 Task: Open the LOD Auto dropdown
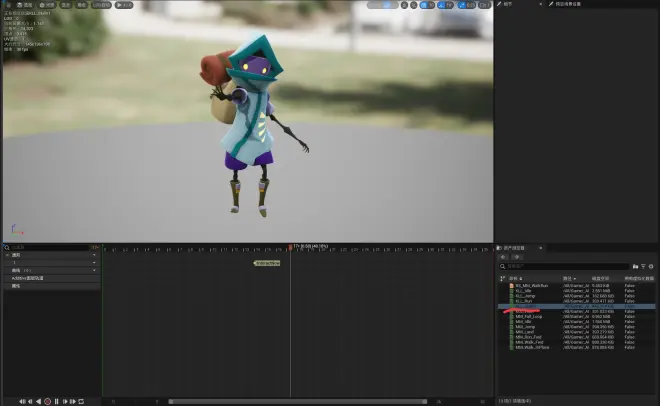click(x=101, y=5)
